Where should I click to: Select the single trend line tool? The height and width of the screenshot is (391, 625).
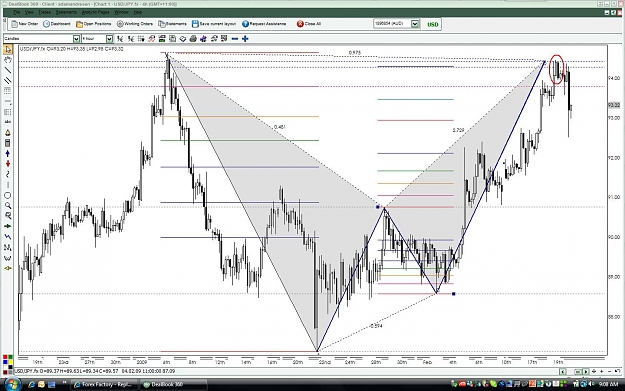click(8, 70)
